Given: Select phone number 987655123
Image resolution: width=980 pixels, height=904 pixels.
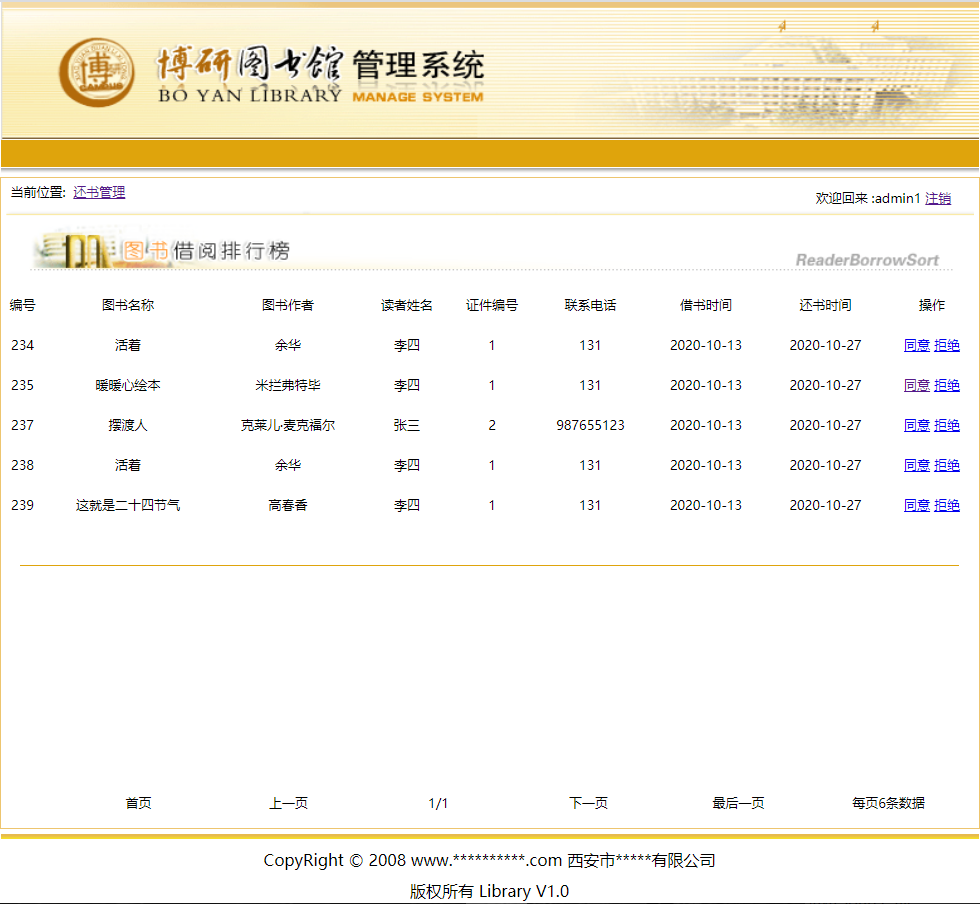Looking at the screenshot, I should 590,425.
